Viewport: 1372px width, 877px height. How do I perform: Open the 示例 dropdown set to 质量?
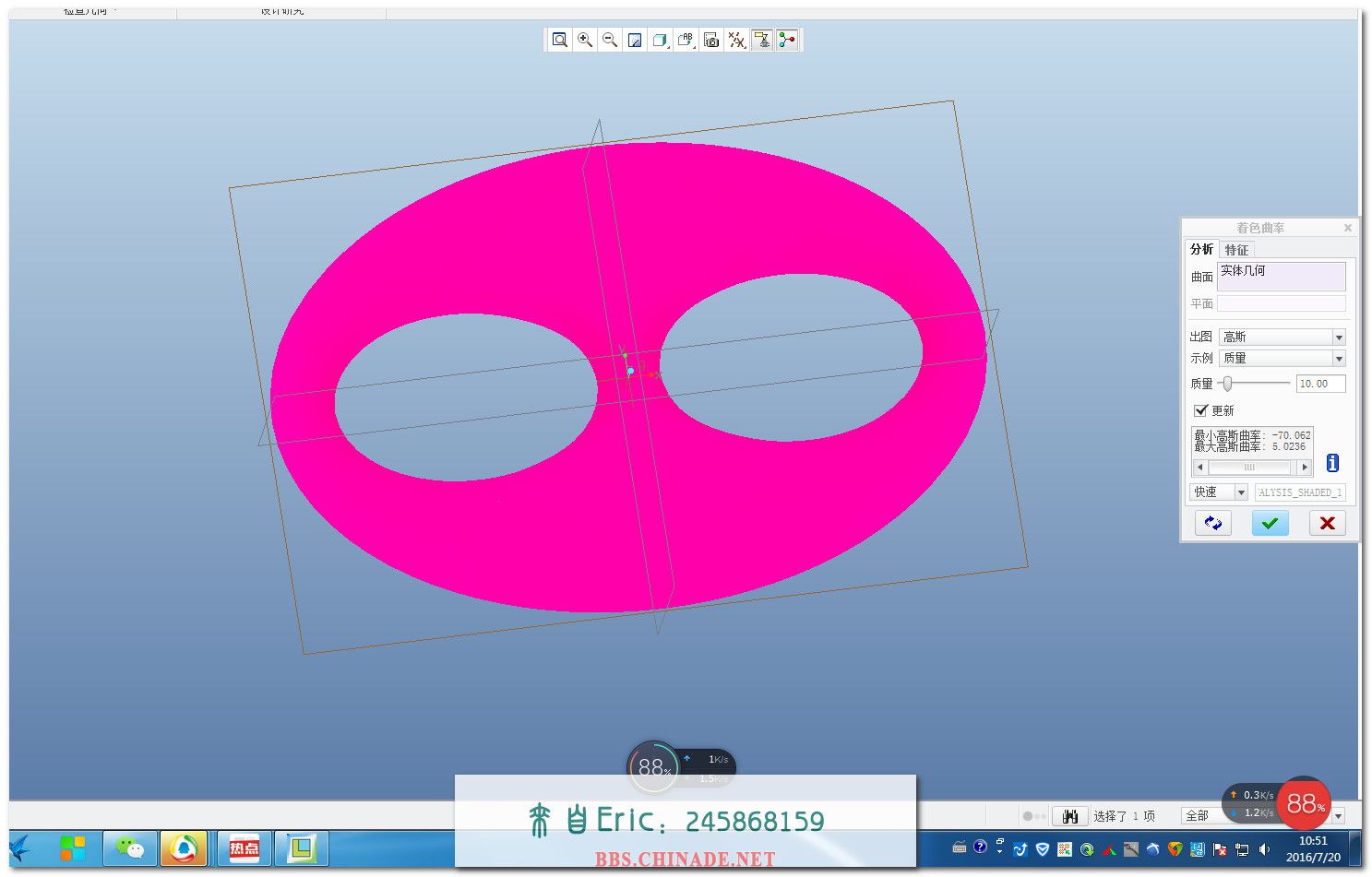click(1282, 358)
